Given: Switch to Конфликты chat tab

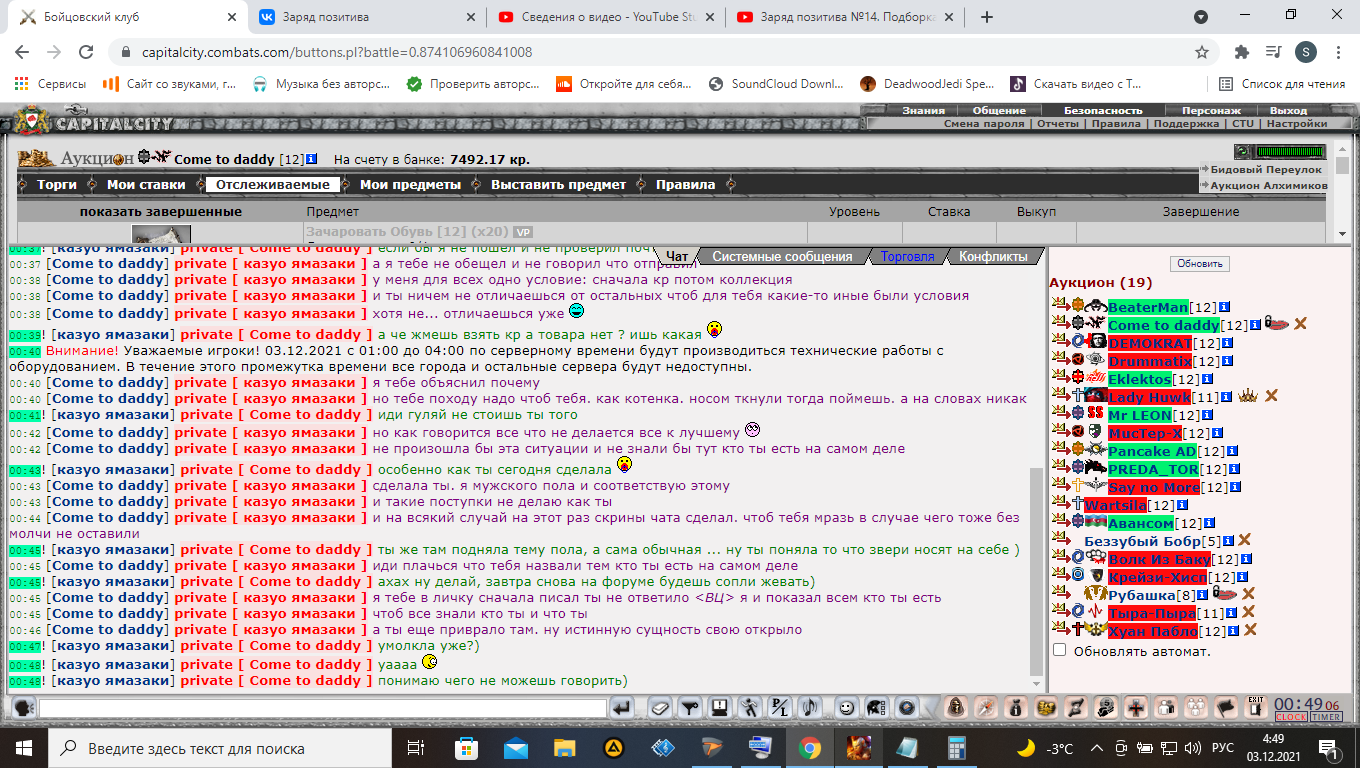Looking at the screenshot, I should pos(993,257).
